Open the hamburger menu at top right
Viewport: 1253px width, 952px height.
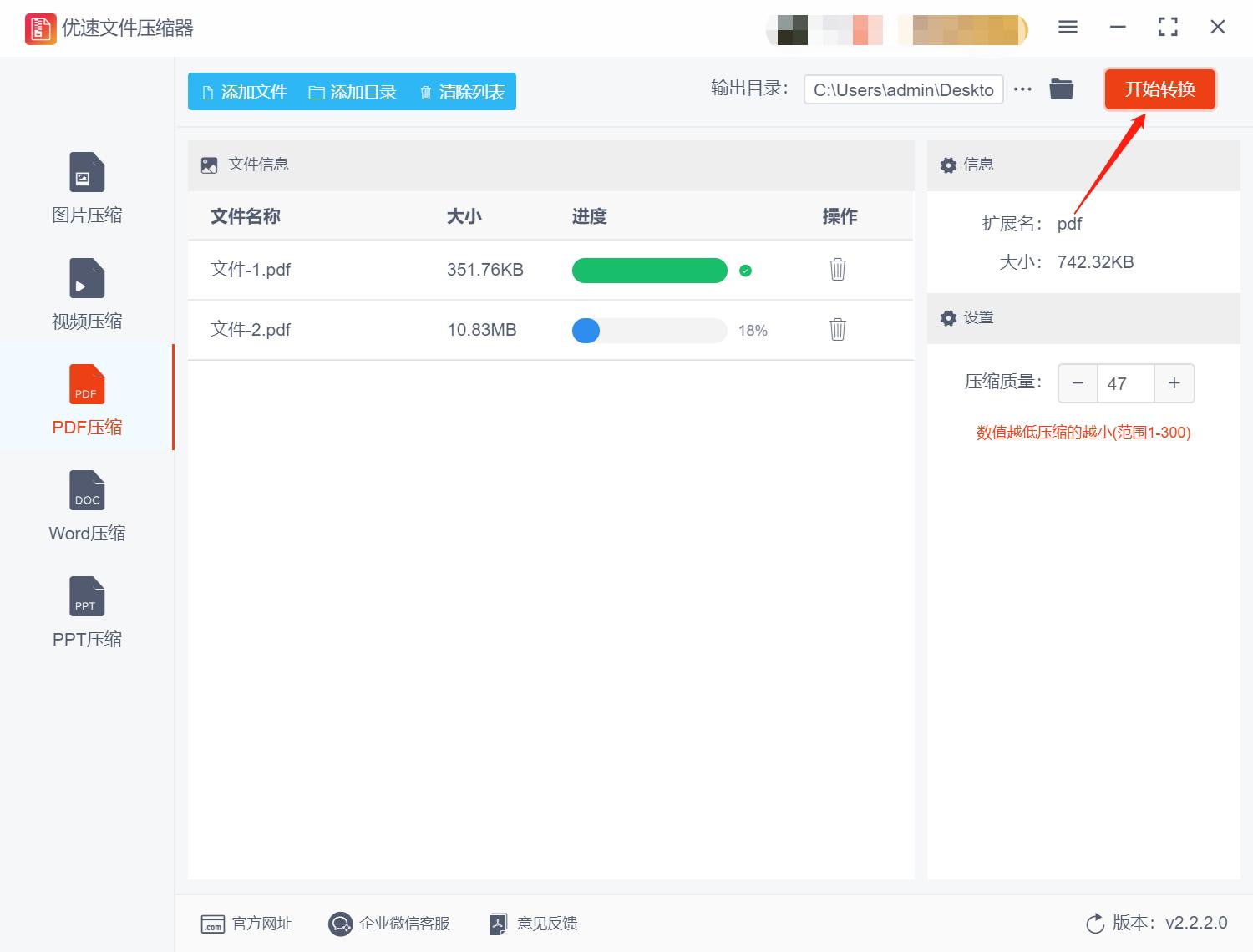point(1067,27)
